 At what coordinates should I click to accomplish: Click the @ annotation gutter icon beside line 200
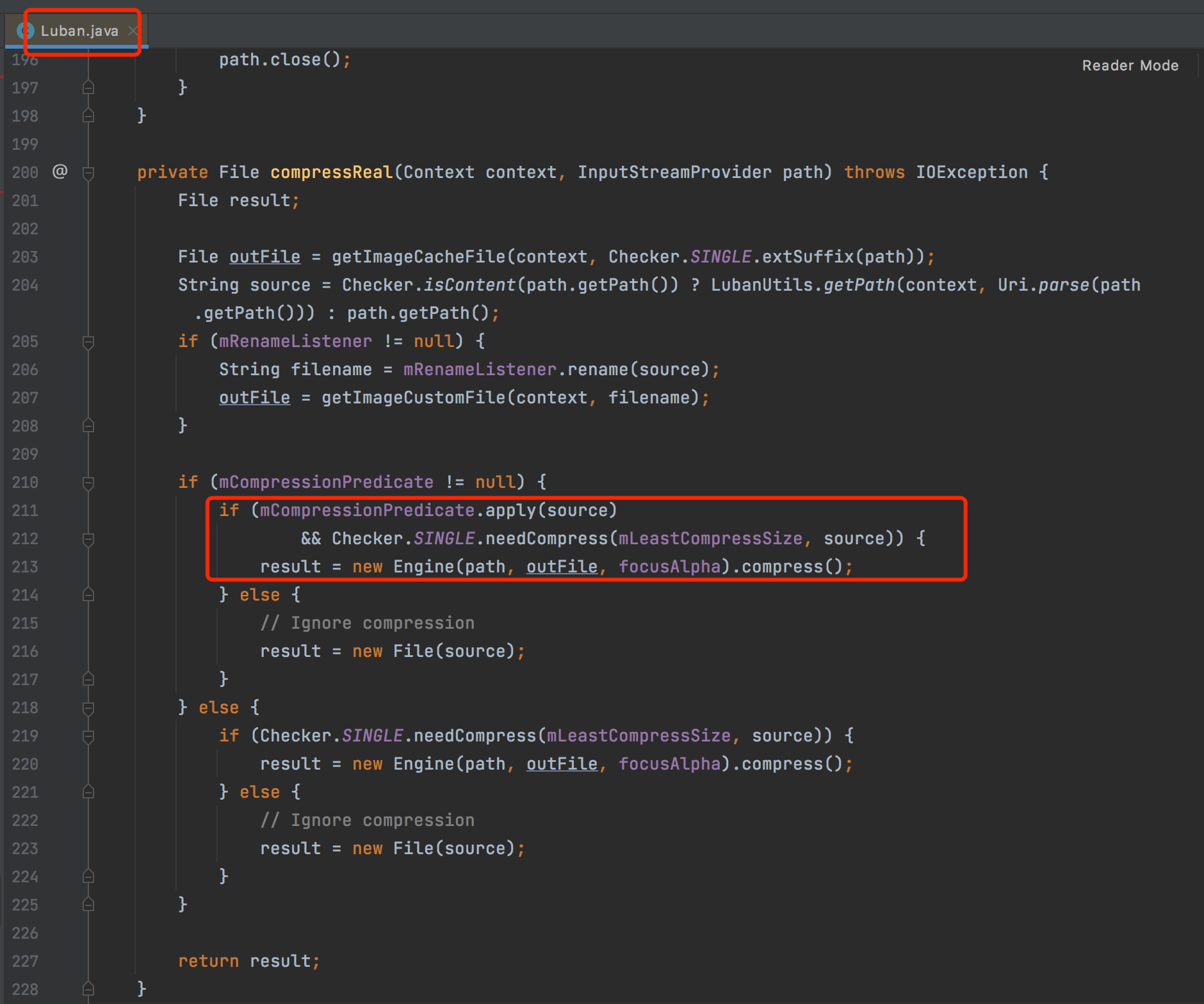(x=60, y=172)
